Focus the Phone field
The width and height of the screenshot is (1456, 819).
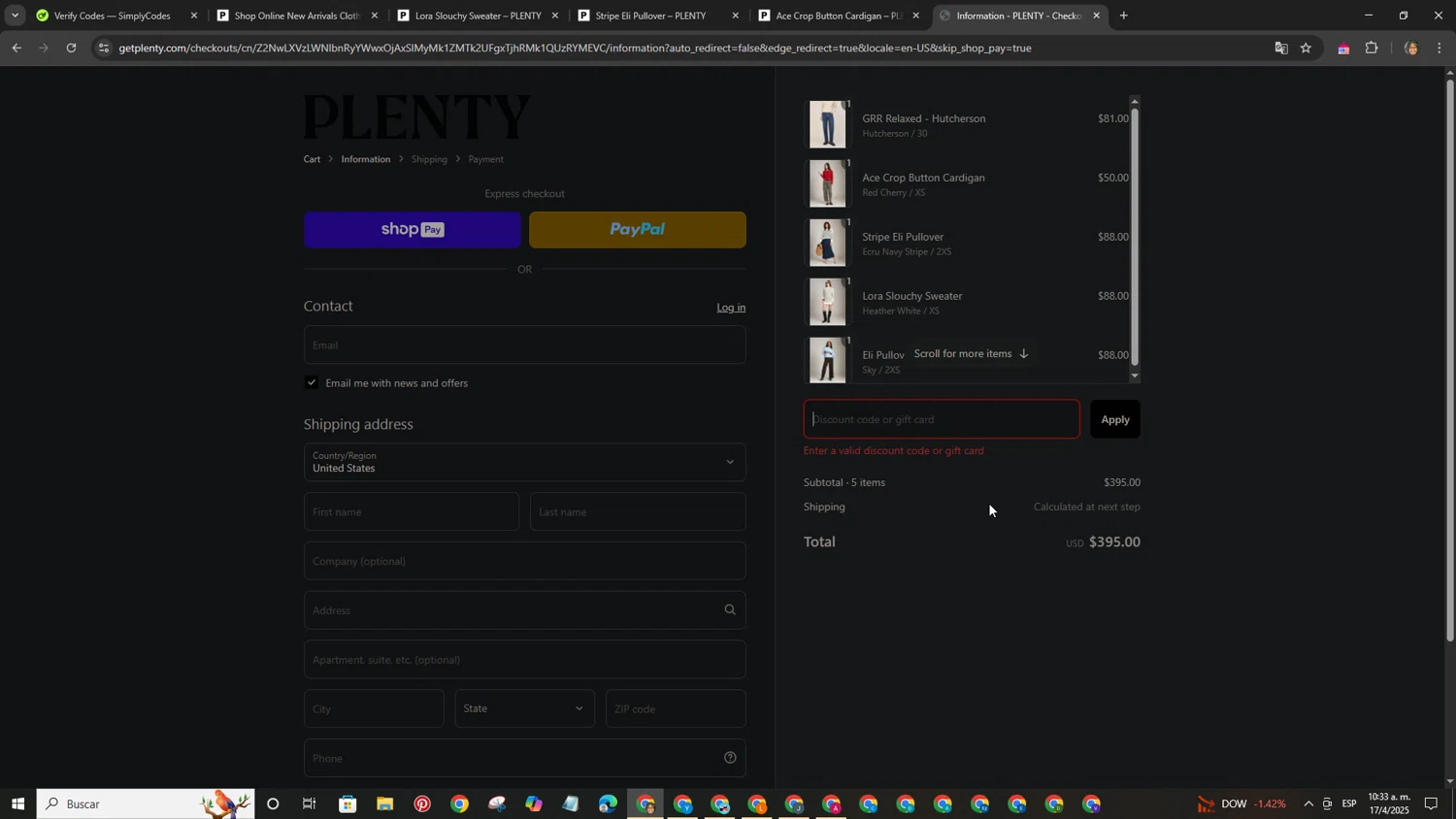coord(524,758)
